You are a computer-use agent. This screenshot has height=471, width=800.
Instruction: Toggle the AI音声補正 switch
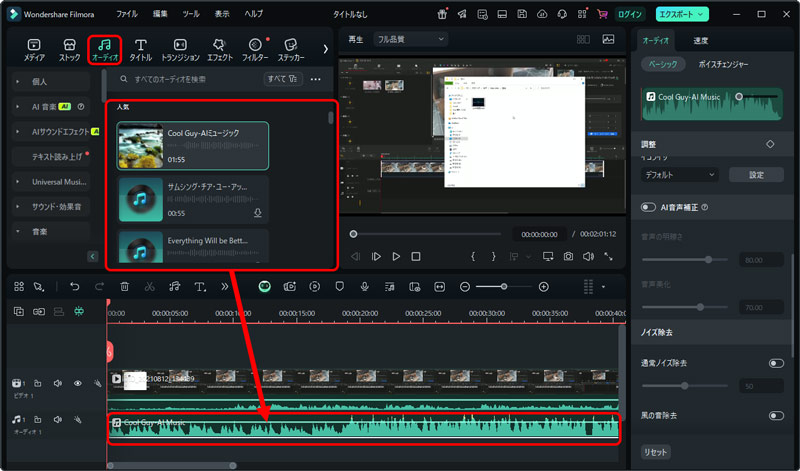coord(648,207)
